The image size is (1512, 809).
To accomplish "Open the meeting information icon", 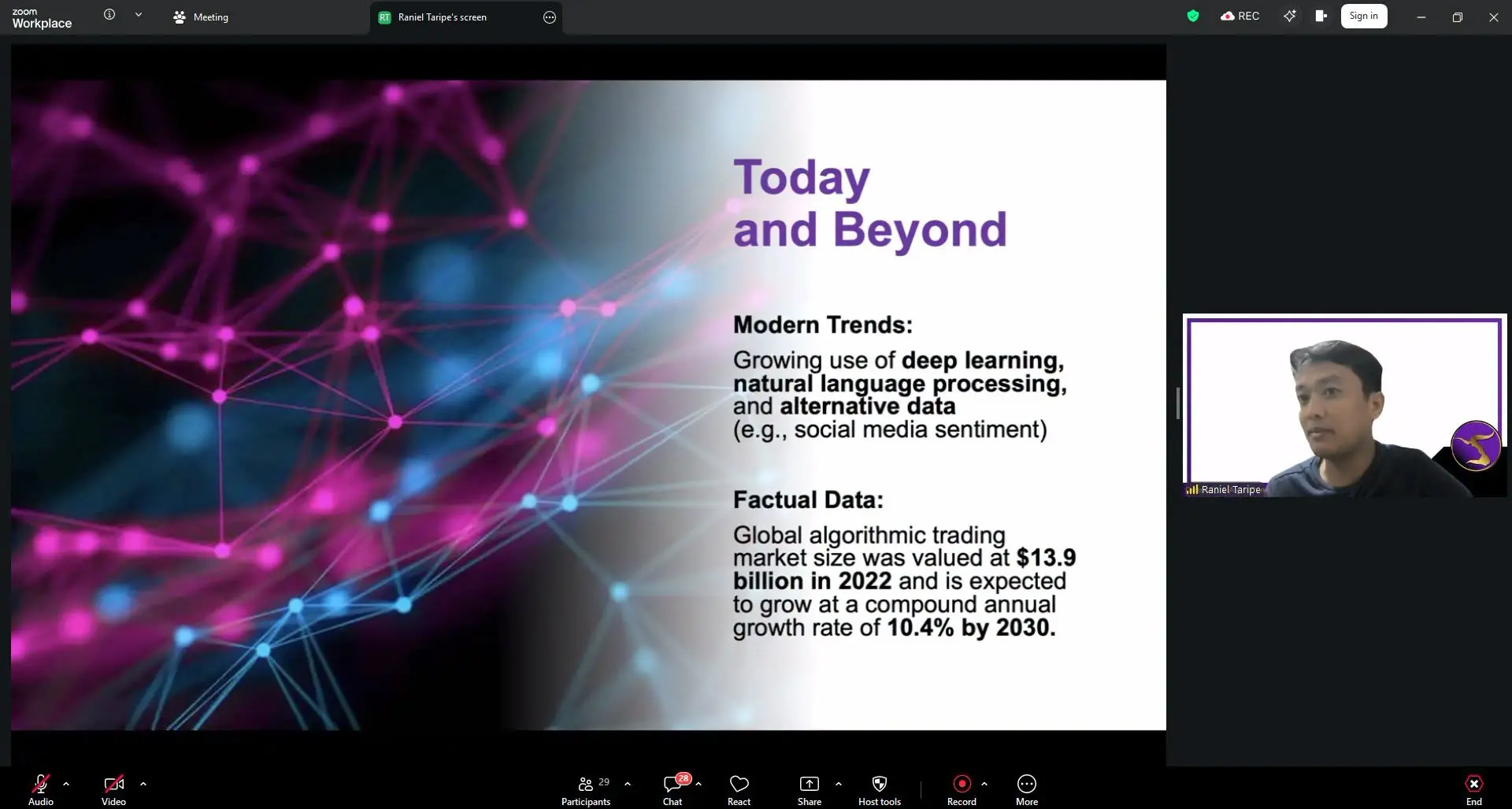I will [x=109, y=14].
